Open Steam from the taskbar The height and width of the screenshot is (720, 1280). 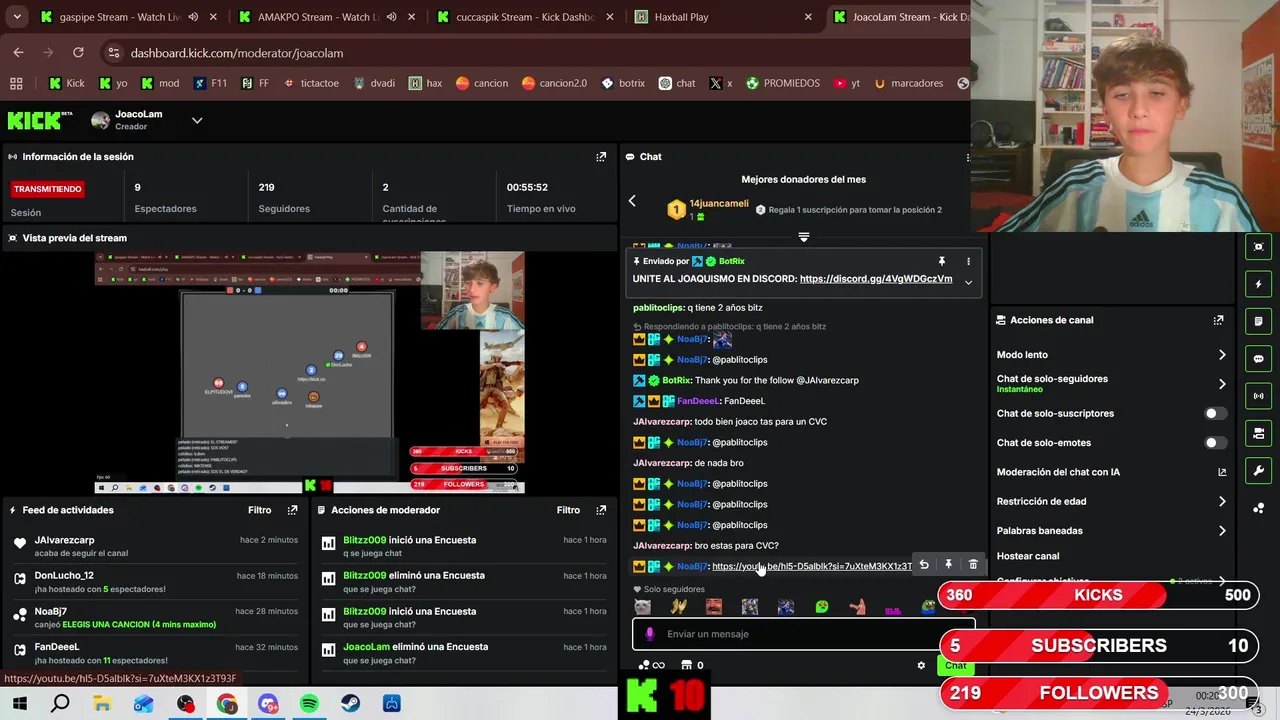click(x=350, y=704)
